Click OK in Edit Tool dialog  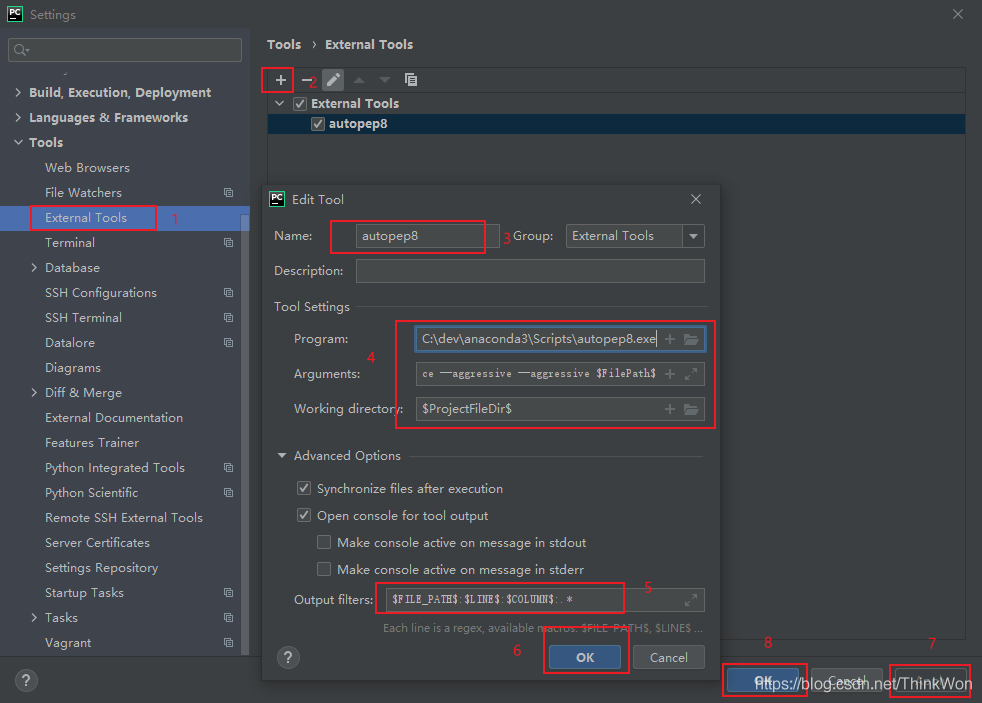click(585, 657)
